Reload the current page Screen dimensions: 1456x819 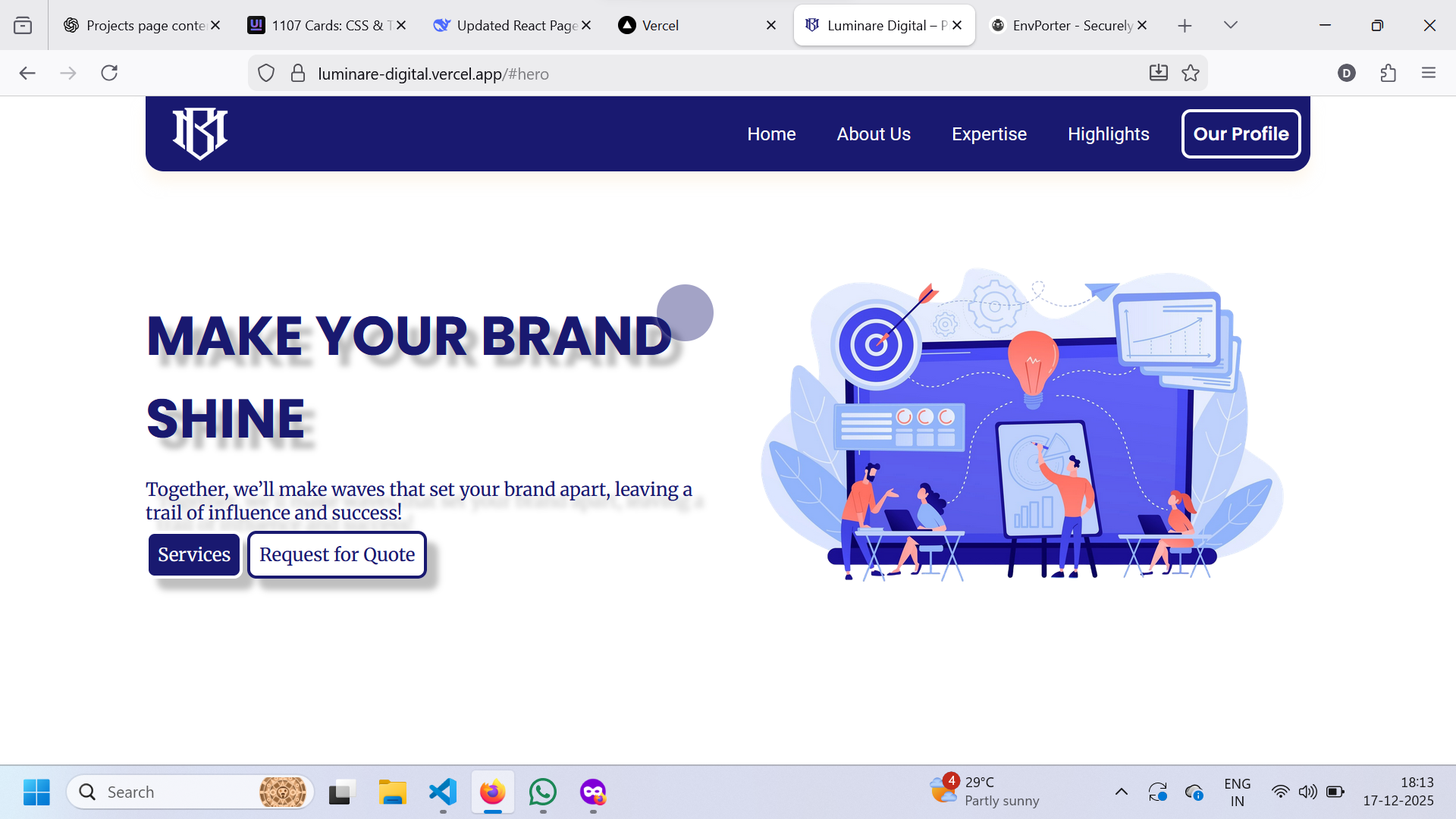point(109,73)
